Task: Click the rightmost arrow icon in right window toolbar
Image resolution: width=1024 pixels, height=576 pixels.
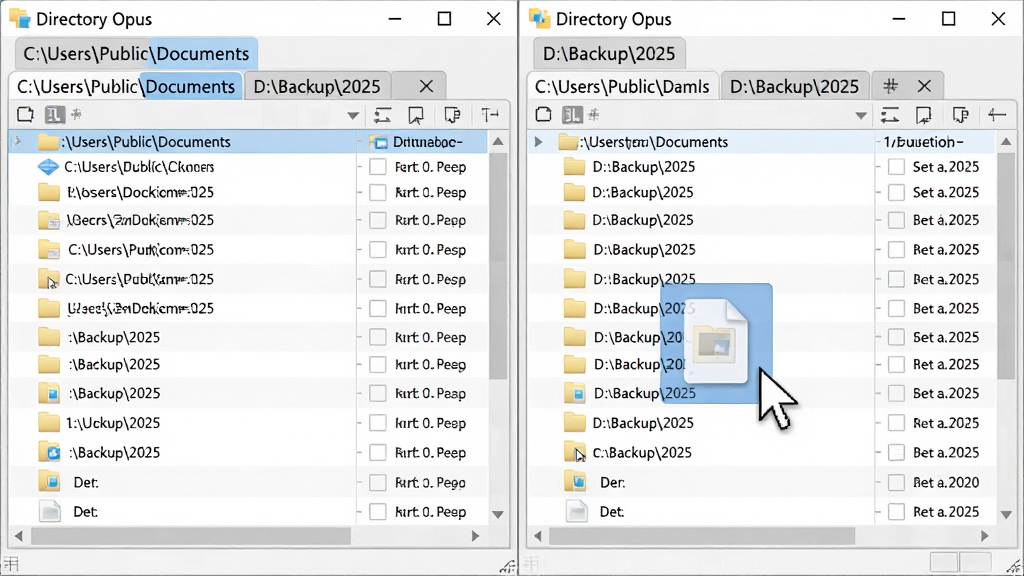Action: [x=997, y=115]
